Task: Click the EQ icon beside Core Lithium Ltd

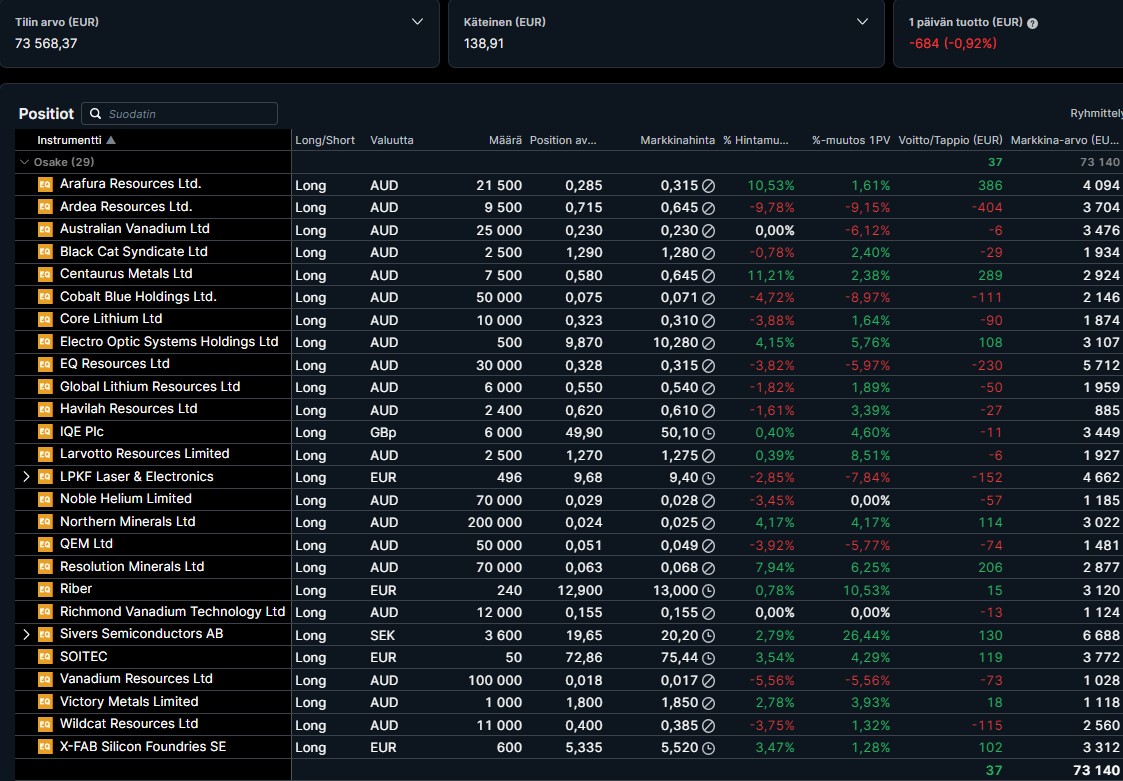Action: tap(45, 320)
